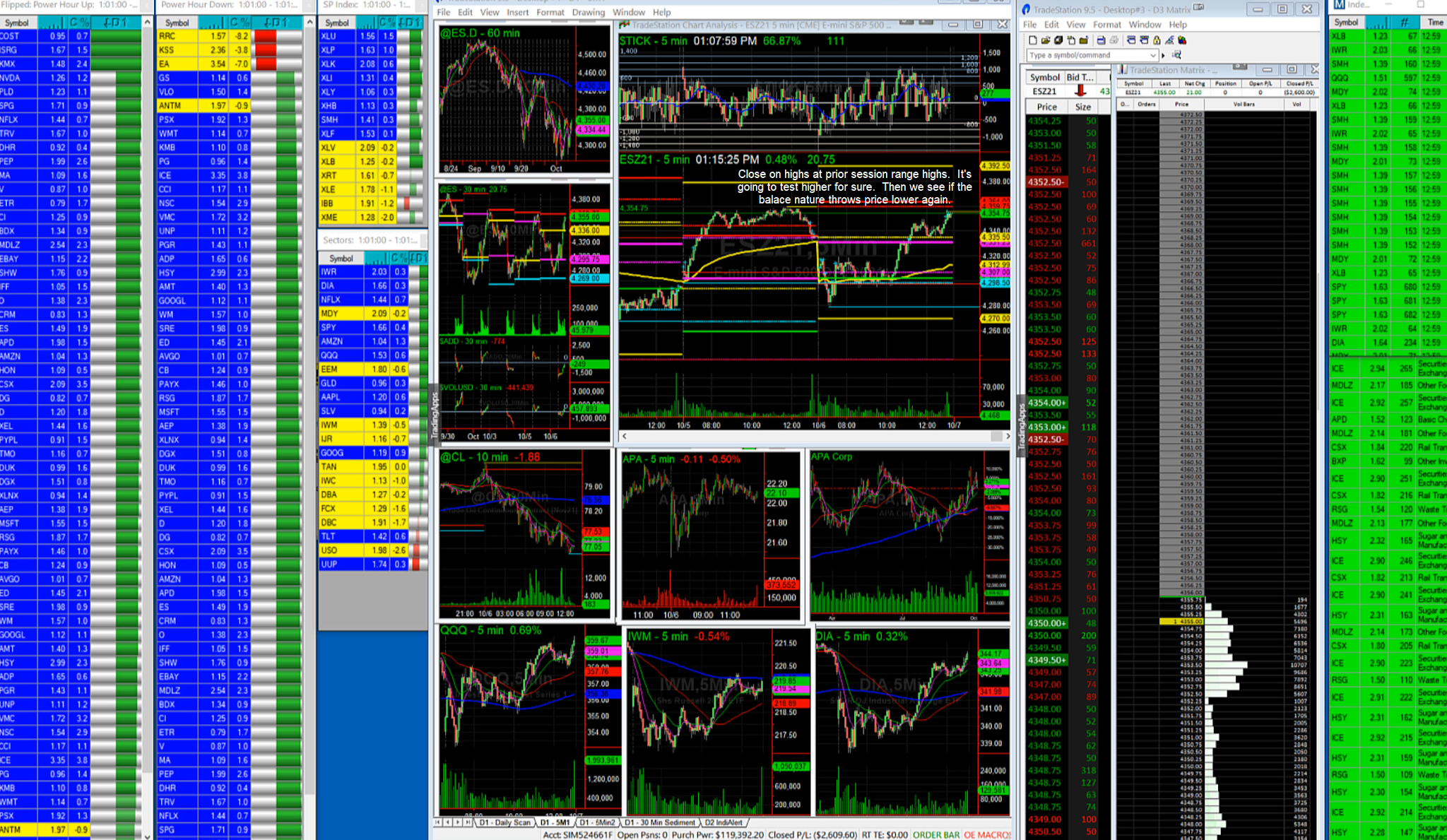Open symbol lookup magnifier icon
Screen dimensions: 1447x840
click(x=1176, y=55)
